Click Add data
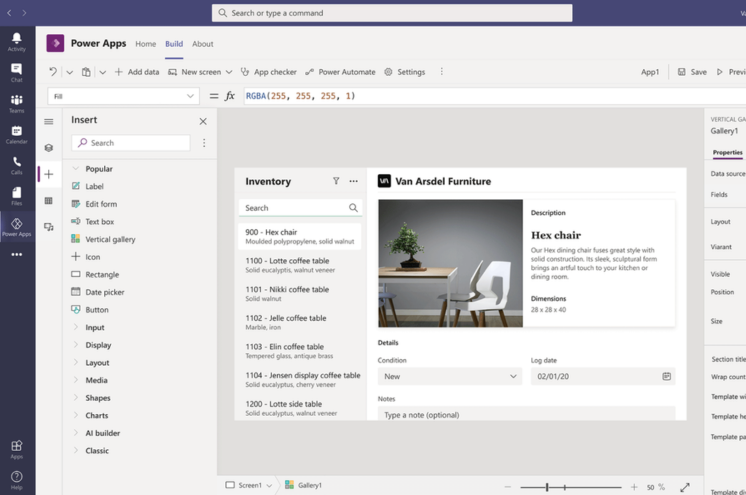Image resolution: width=746 pixels, height=495 pixels. point(137,72)
